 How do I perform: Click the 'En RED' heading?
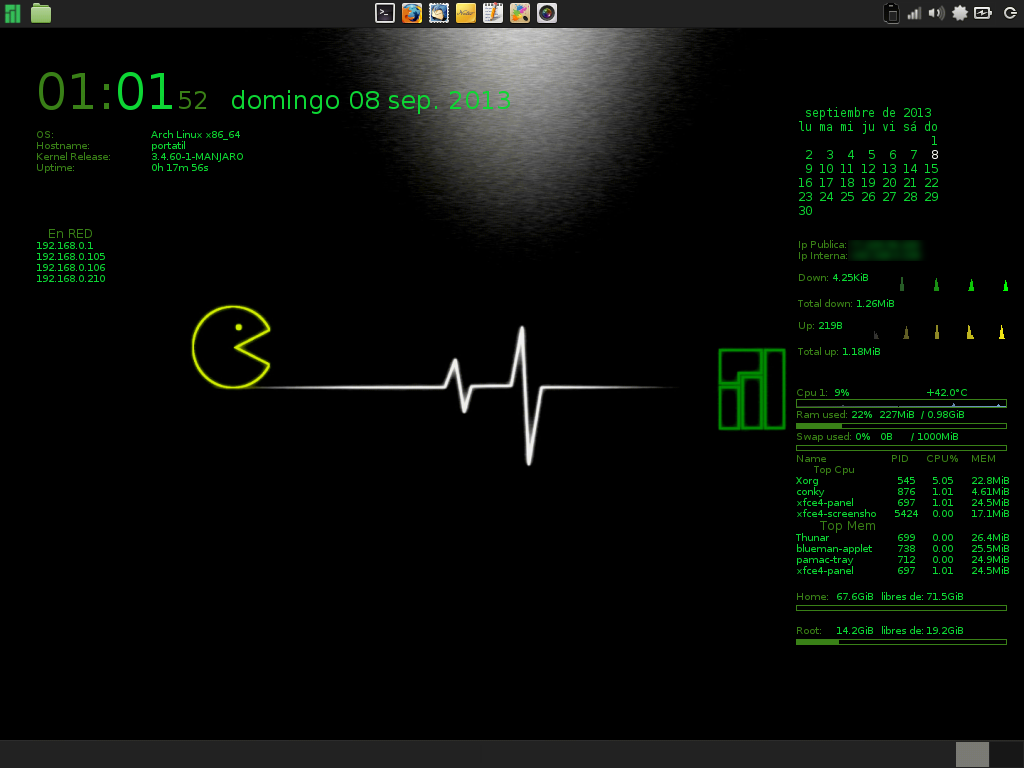coord(70,234)
